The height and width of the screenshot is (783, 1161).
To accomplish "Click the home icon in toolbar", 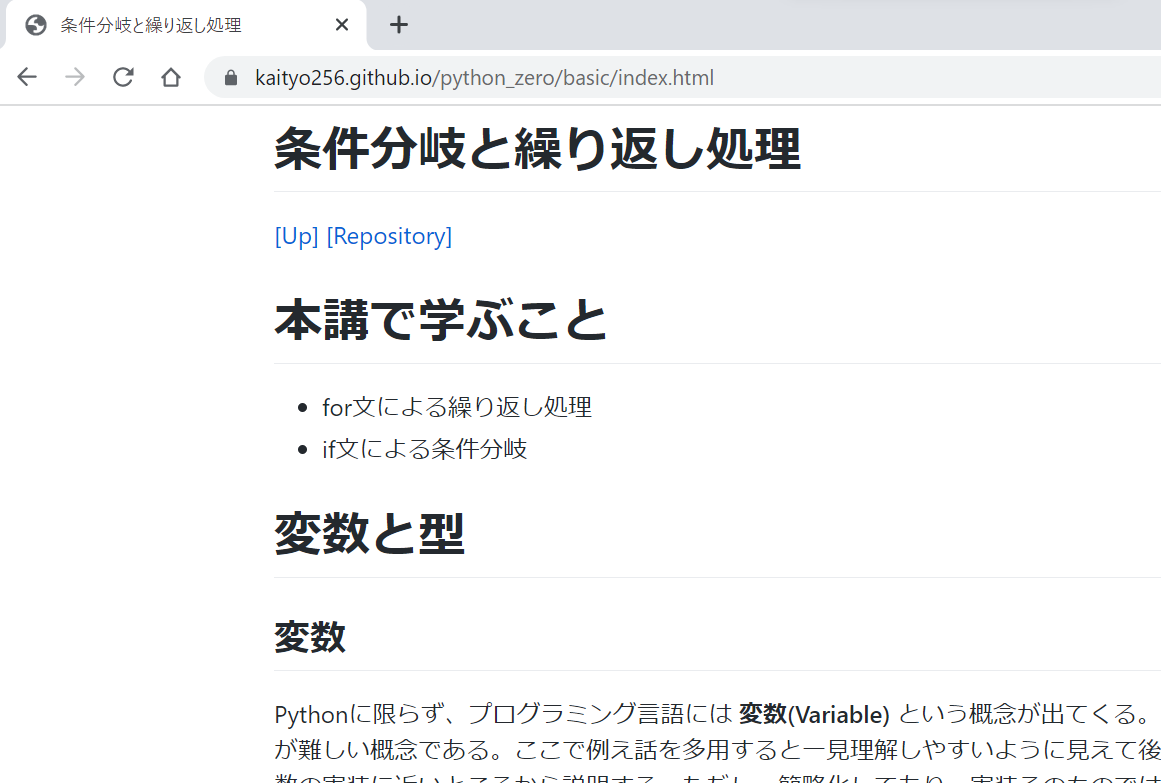I will click(170, 77).
